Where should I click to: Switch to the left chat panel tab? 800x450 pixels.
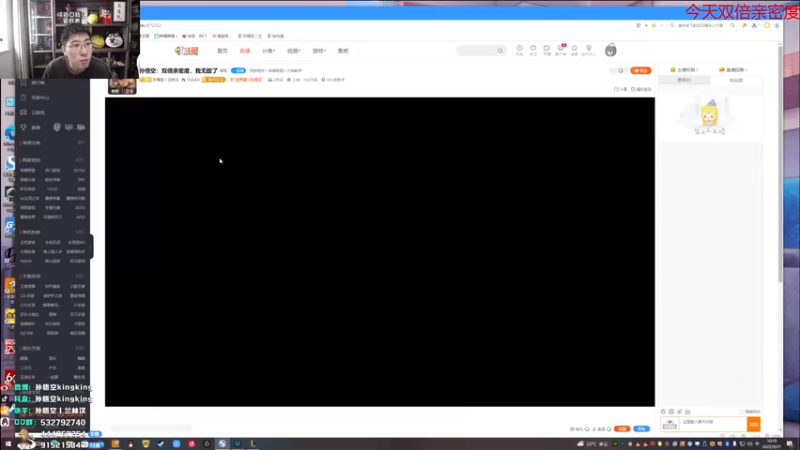(x=684, y=80)
